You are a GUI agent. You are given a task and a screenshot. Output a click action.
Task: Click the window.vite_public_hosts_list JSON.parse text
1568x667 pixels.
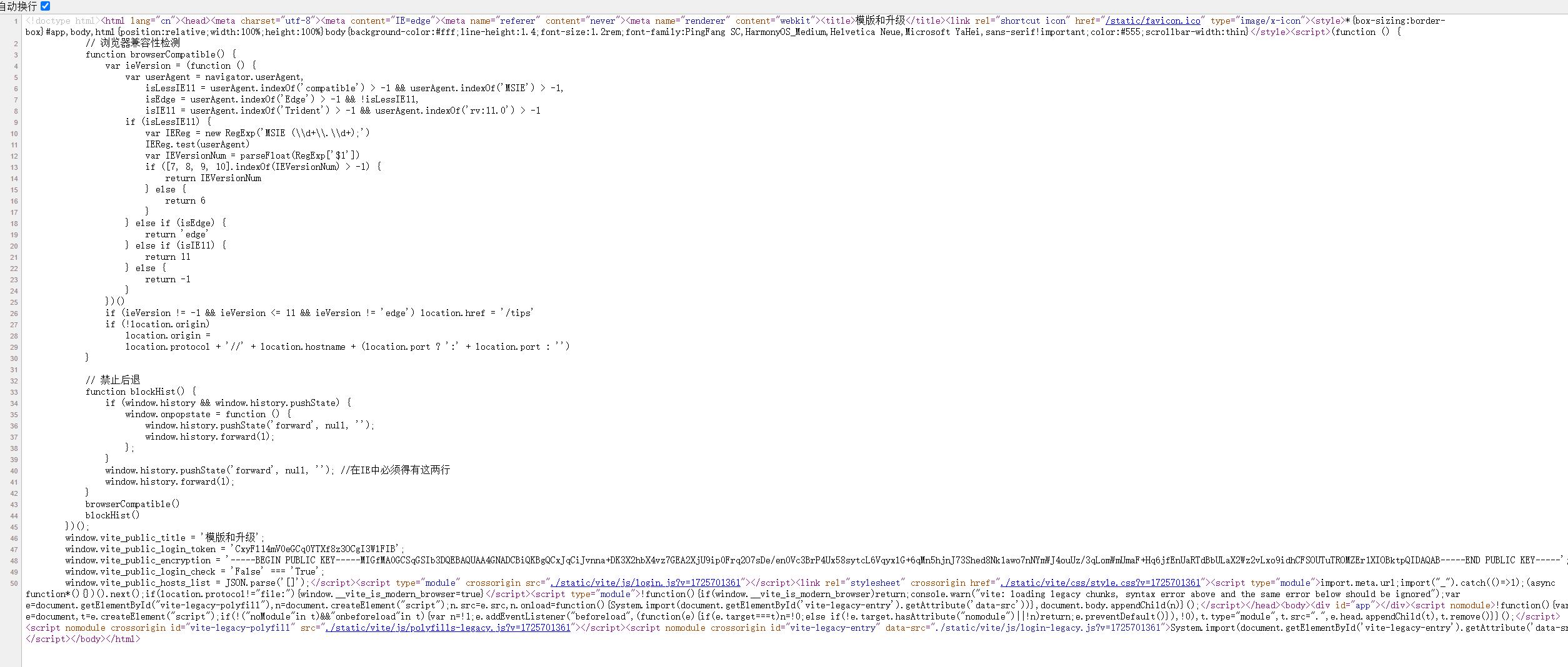click(x=187, y=583)
